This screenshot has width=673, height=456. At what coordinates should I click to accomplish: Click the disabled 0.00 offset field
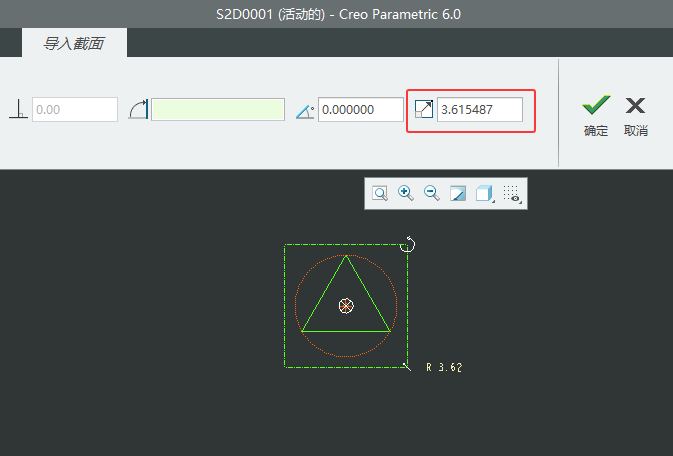(x=75, y=109)
